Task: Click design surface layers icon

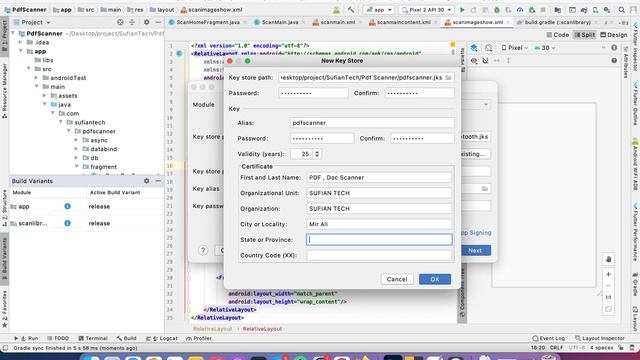Action: pyautogui.click(x=474, y=48)
